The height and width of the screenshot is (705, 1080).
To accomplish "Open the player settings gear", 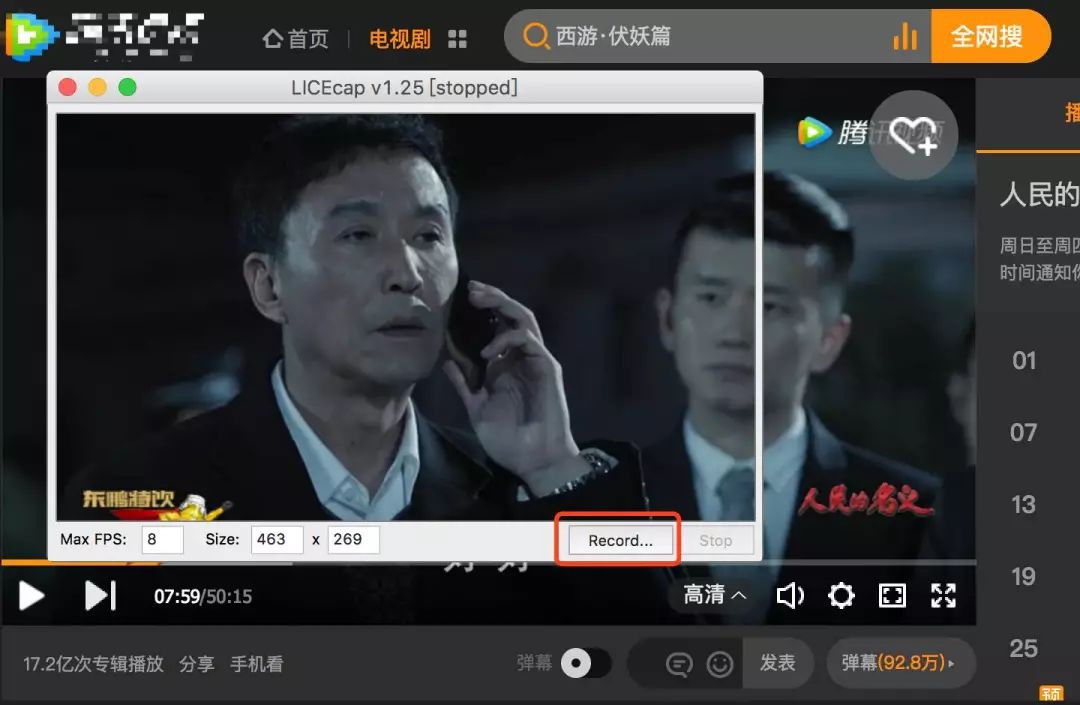I will click(x=841, y=595).
